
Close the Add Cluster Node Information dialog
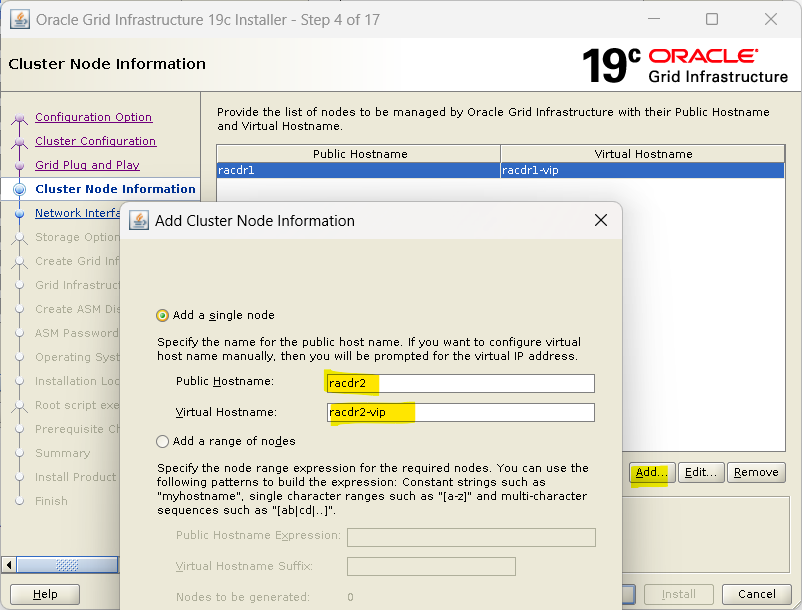(601, 220)
